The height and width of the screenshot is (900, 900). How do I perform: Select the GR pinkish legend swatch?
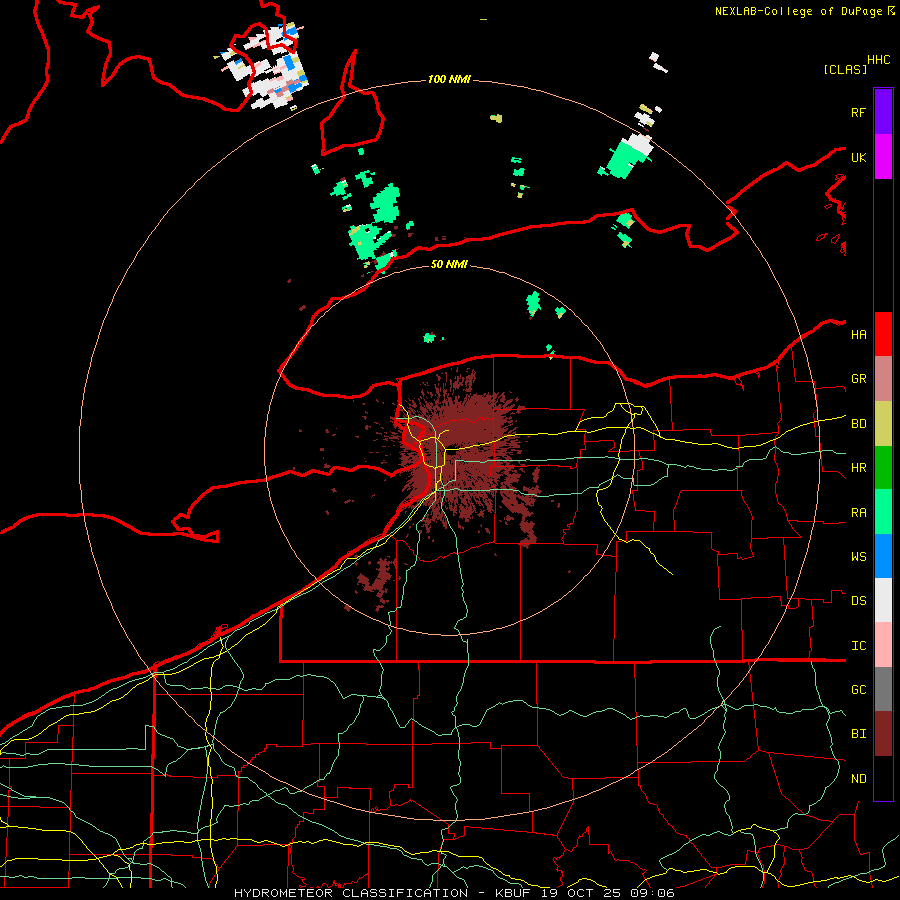(x=883, y=378)
